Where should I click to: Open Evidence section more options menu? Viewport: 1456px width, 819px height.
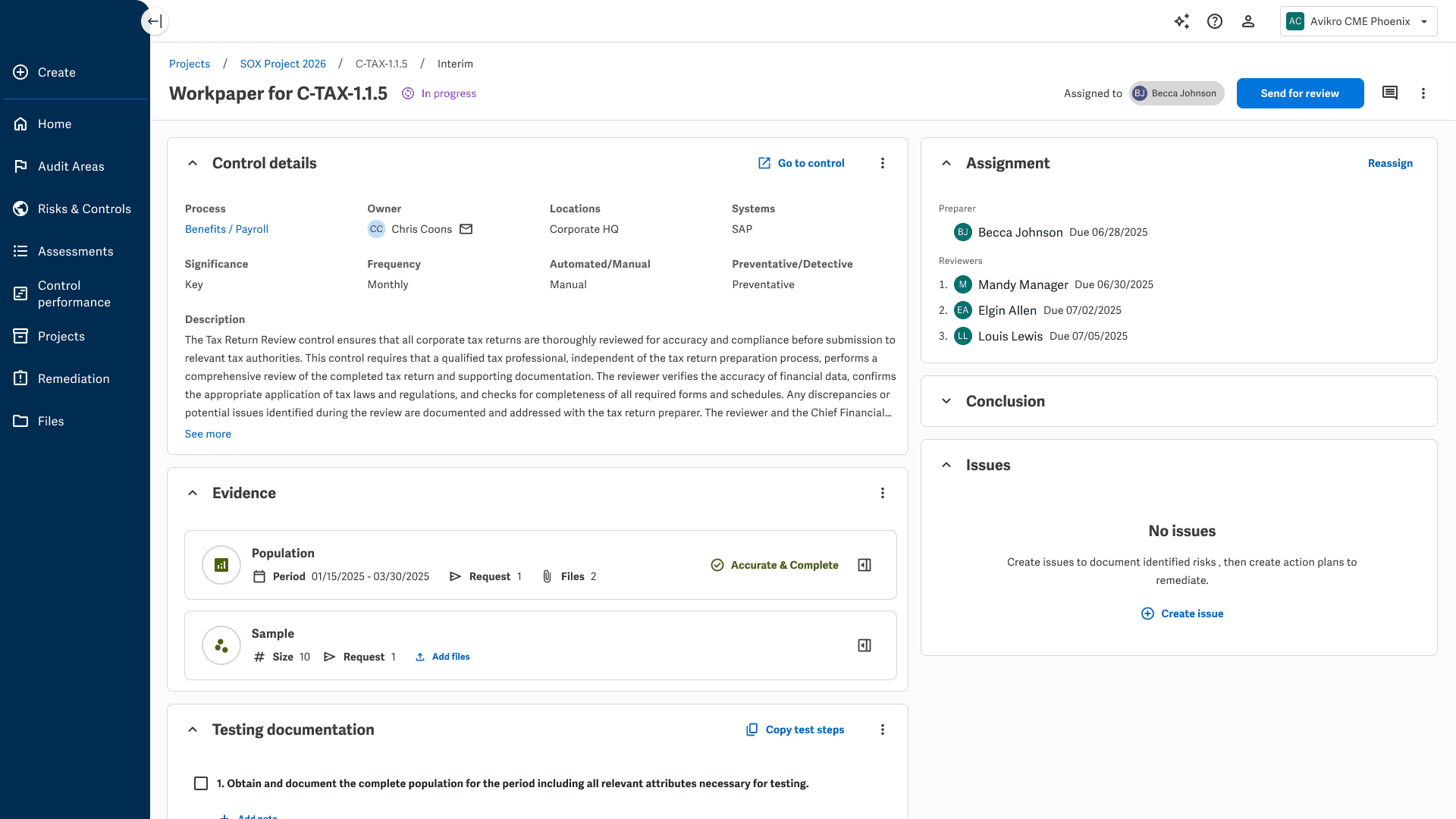pyautogui.click(x=883, y=493)
